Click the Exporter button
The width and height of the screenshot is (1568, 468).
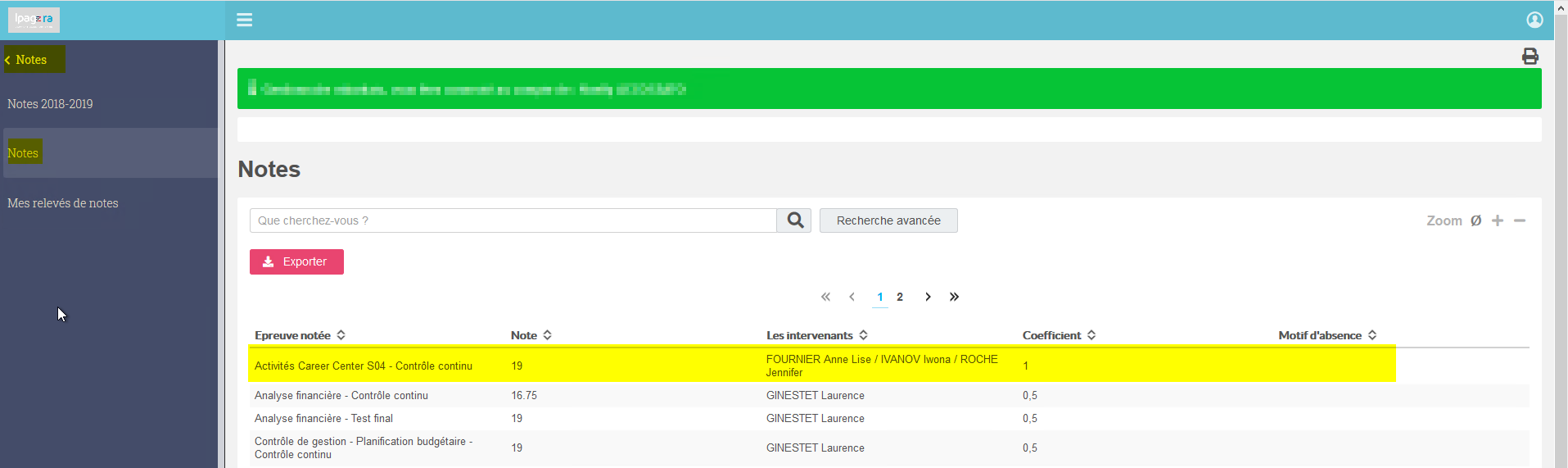pyautogui.click(x=296, y=261)
